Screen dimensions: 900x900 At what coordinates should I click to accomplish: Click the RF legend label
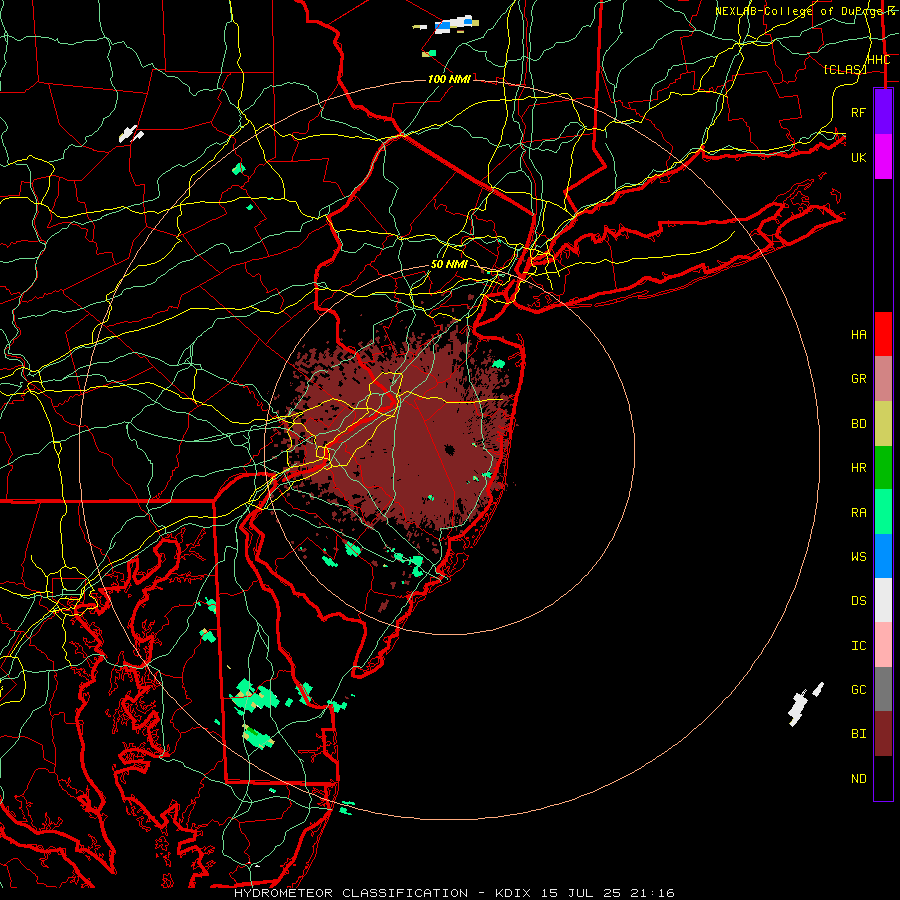(x=858, y=112)
